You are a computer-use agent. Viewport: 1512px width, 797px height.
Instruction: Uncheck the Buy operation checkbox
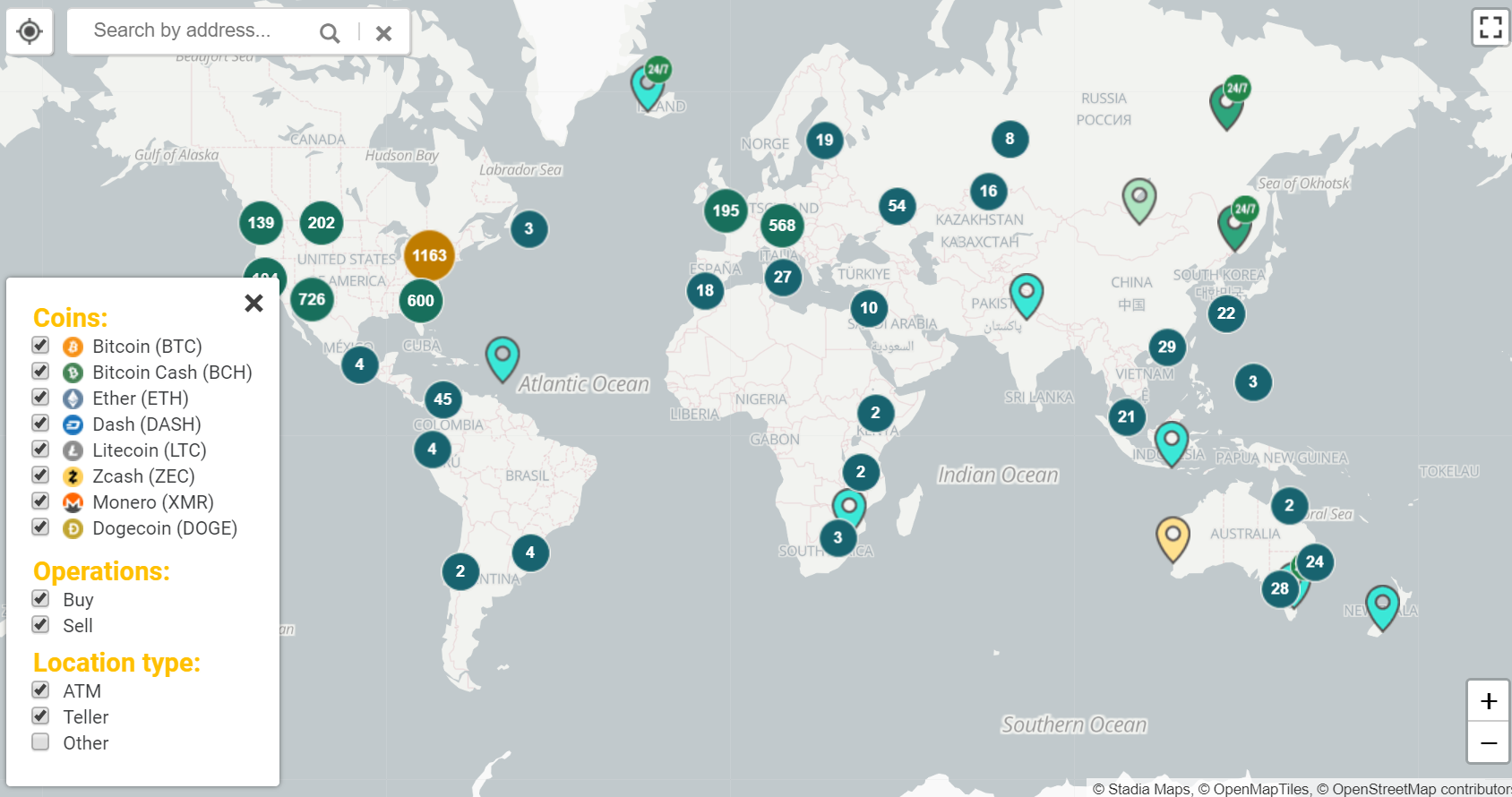40,598
